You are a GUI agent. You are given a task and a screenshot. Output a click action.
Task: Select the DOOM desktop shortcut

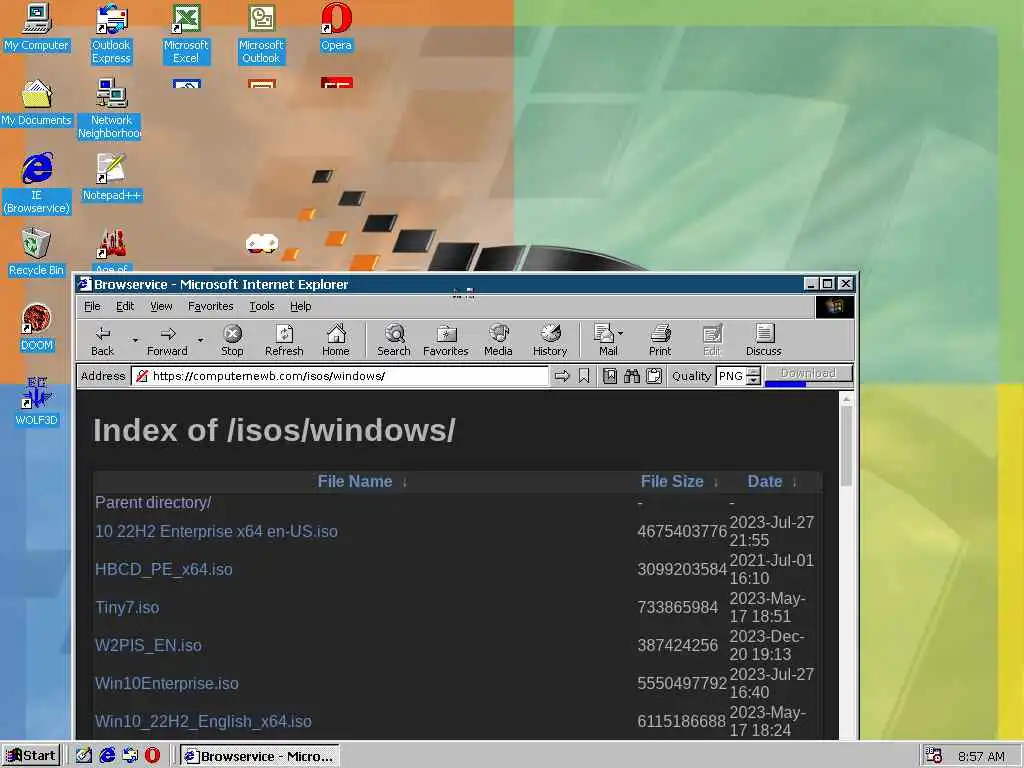tap(37, 327)
